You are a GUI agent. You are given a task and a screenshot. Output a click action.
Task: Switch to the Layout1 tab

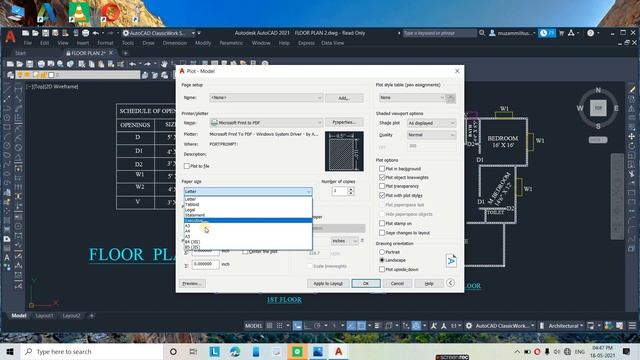click(x=44, y=316)
